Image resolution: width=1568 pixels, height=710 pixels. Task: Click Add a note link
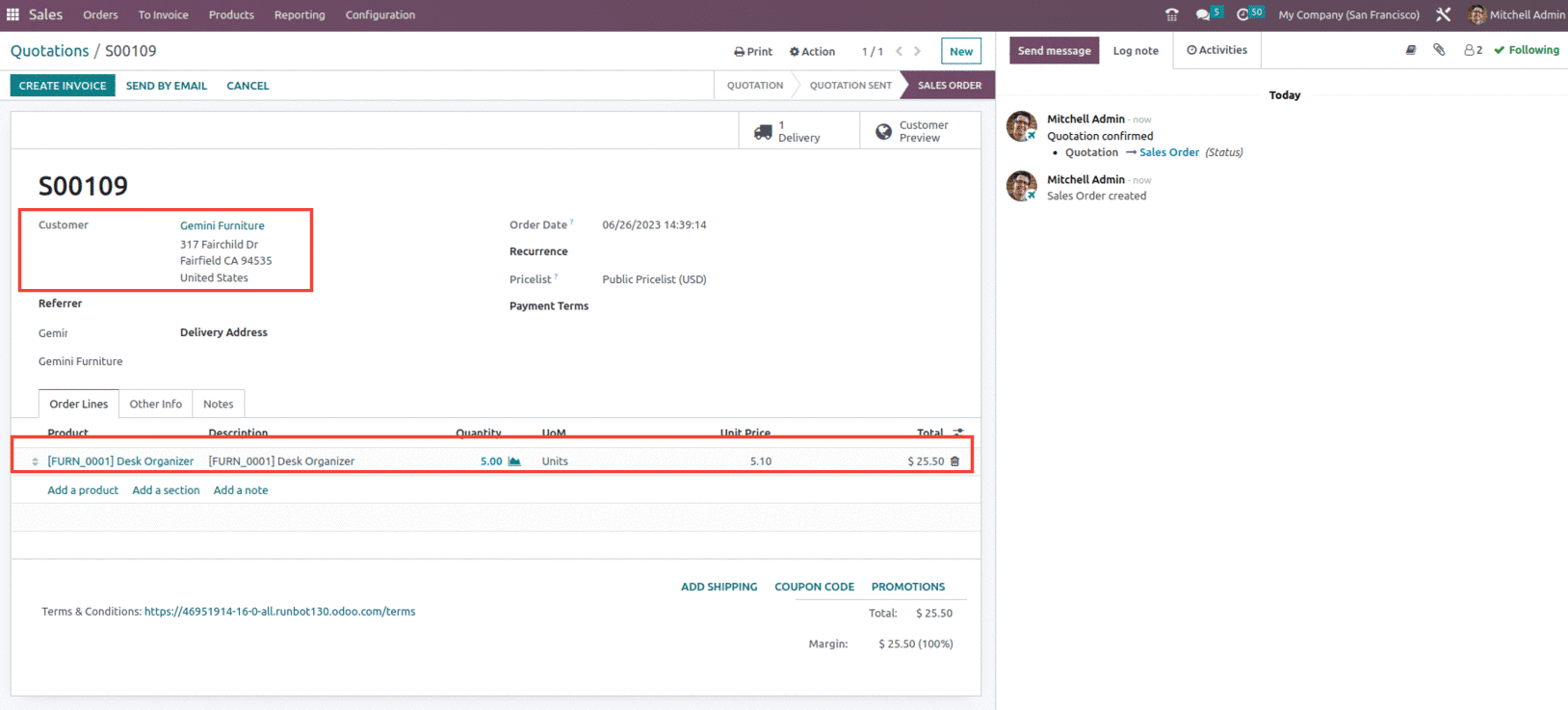pyautogui.click(x=241, y=490)
